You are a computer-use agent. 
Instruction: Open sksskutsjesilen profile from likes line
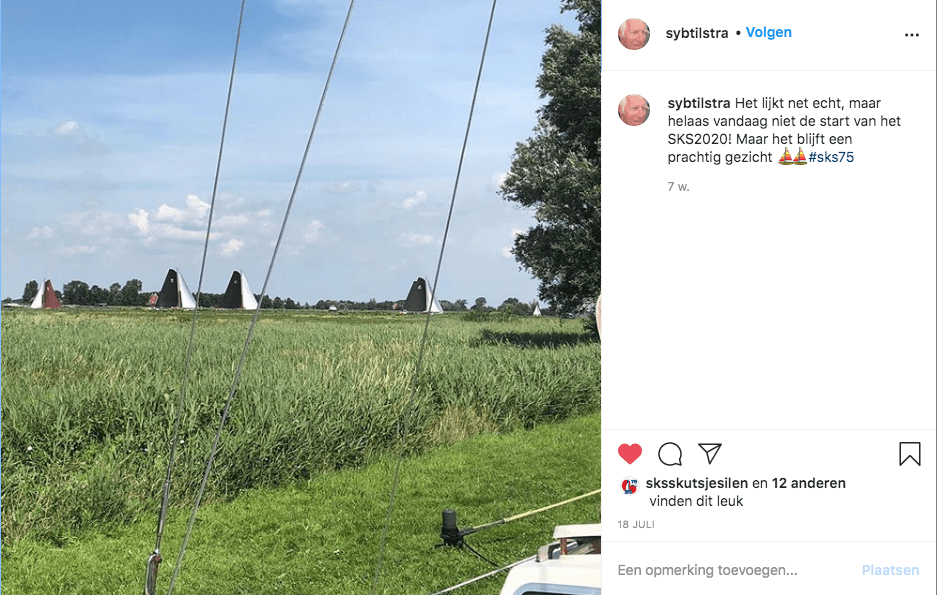696,483
